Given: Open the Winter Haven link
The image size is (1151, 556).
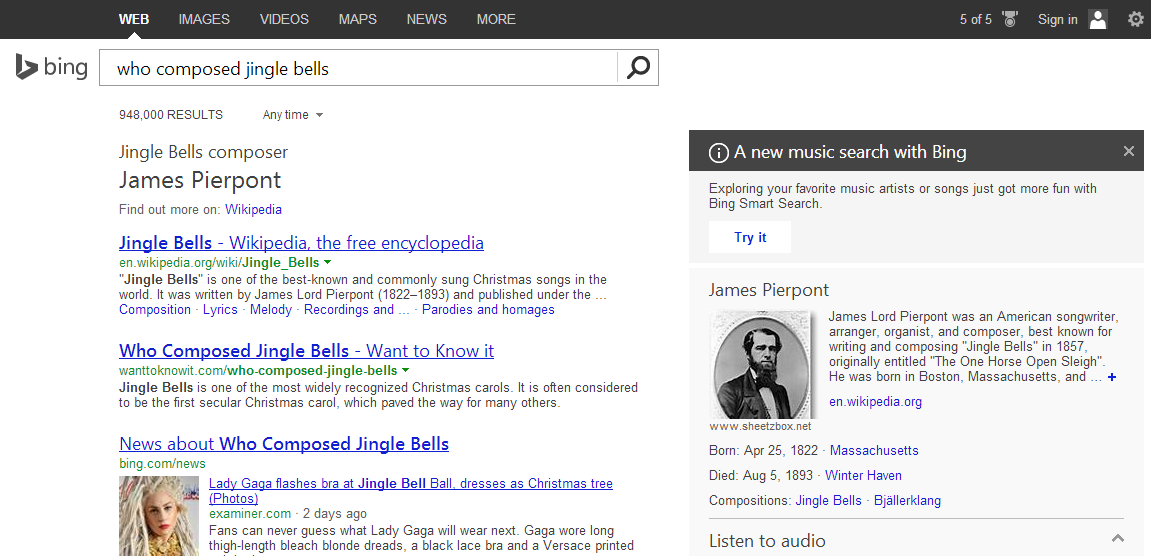Looking at the screenshot, I should tap(863, 475).
